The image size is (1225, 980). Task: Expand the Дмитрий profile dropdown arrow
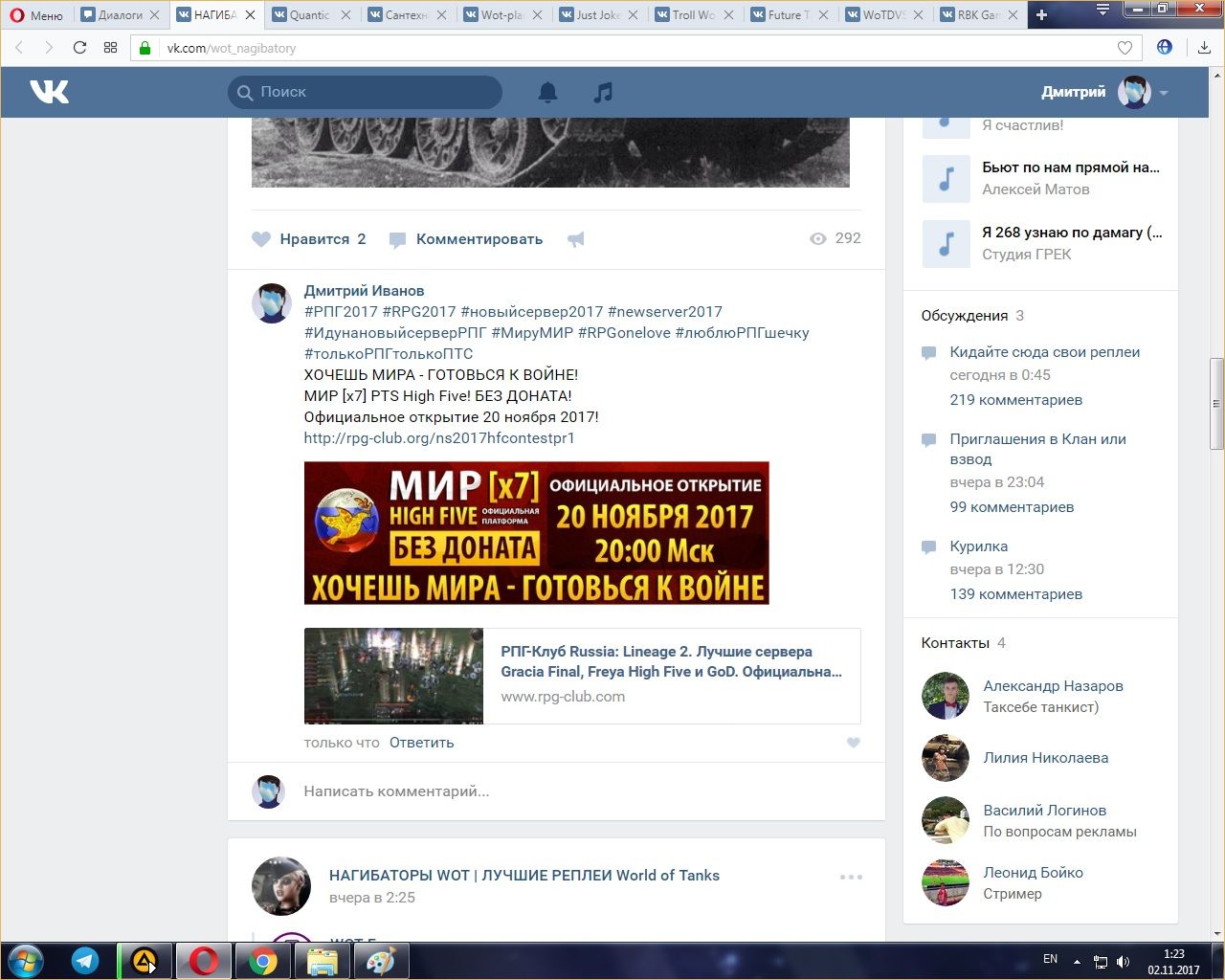[x=1164, y=93]
